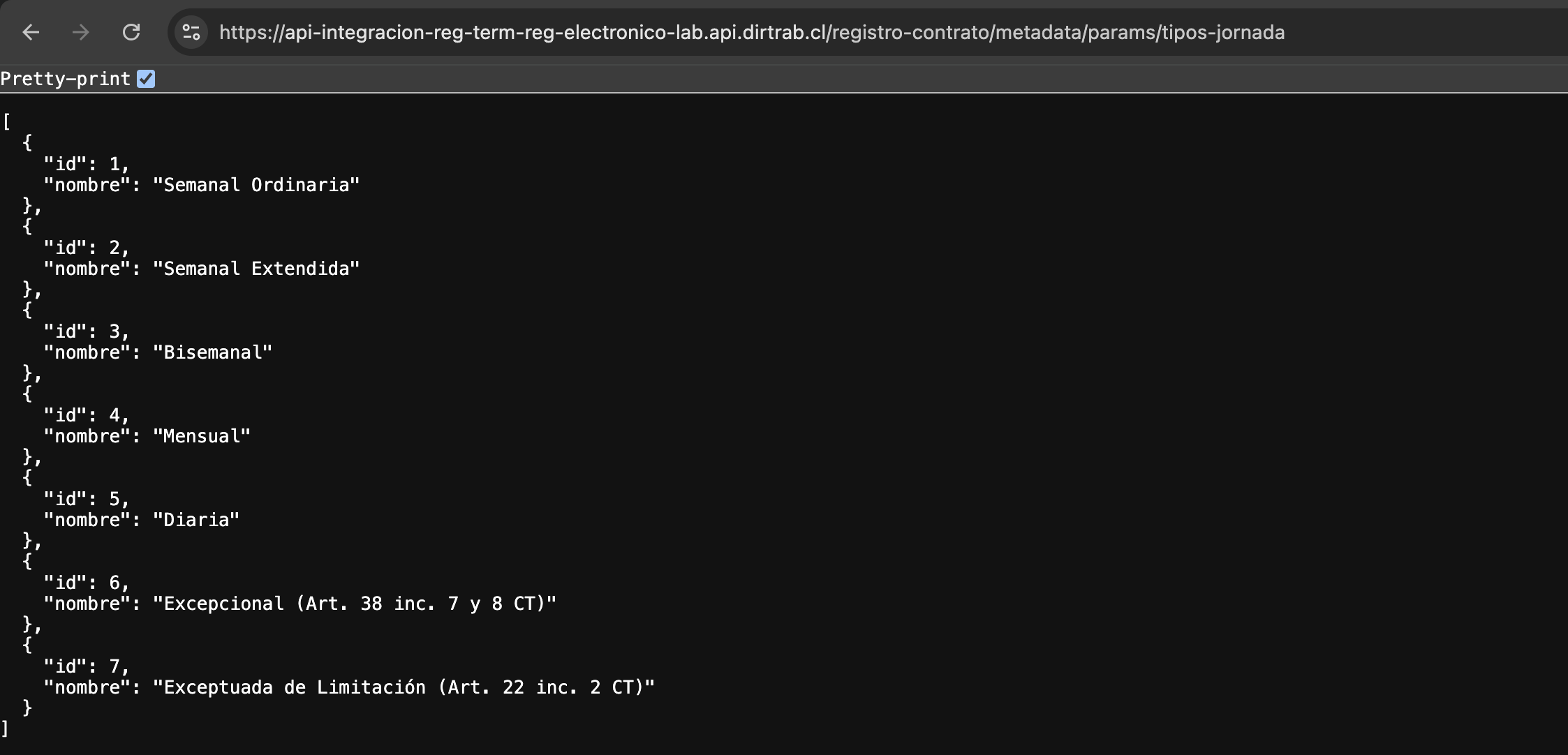Click the opening square bracket of the JSON

(6, 122)
